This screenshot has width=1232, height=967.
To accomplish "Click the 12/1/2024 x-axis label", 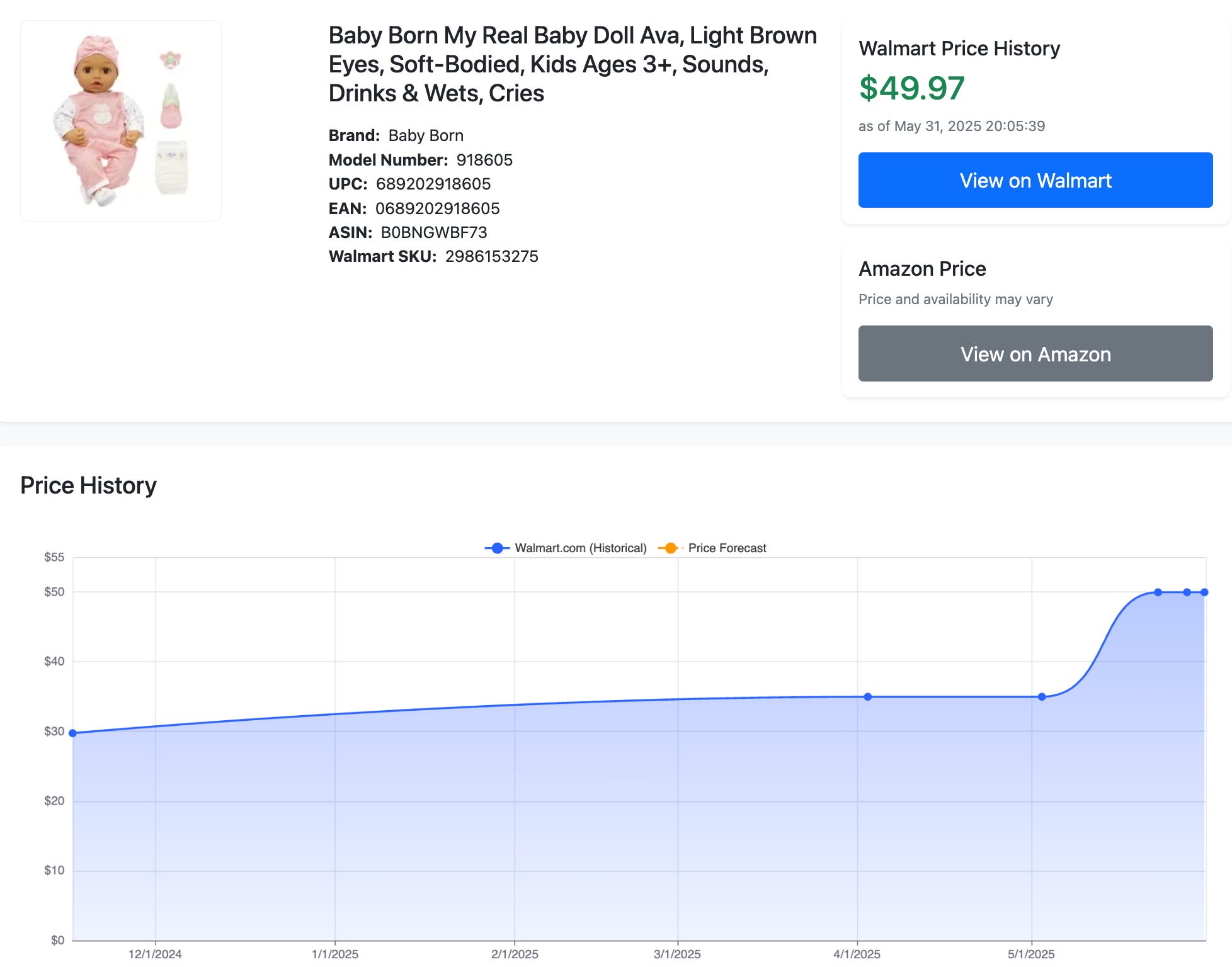I will [x=155, y=954].
